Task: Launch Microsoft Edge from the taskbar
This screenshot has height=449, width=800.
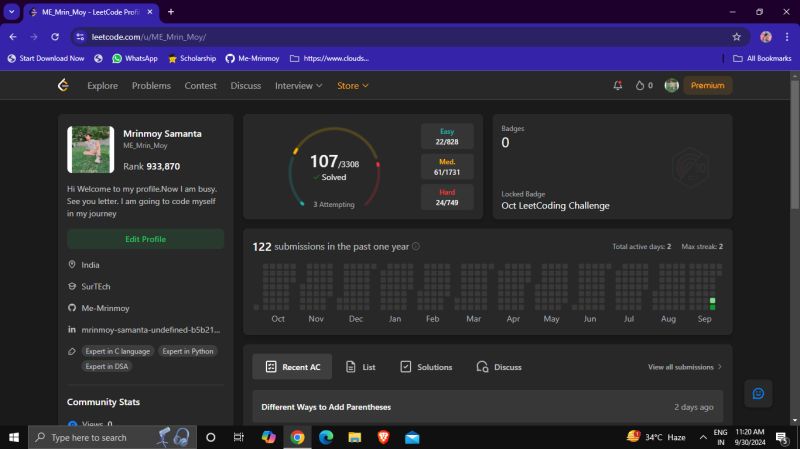Action: (x=326, y=437)
